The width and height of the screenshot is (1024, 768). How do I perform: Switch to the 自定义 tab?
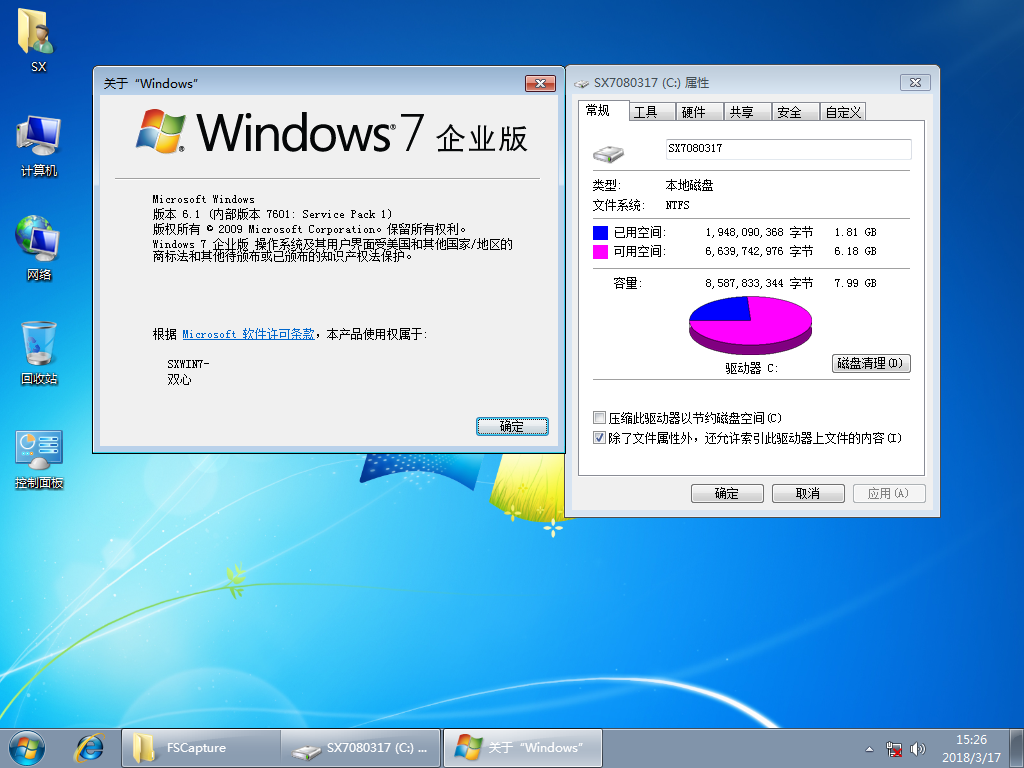(843, 112)
